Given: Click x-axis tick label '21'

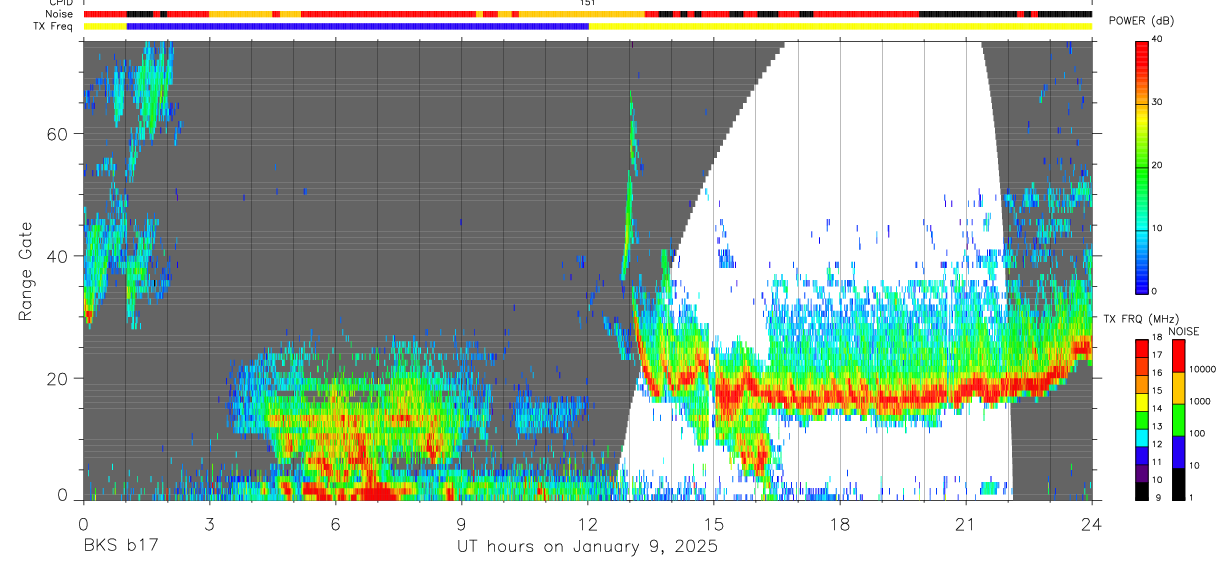Looking at the screenshot, I should point(966,523).
